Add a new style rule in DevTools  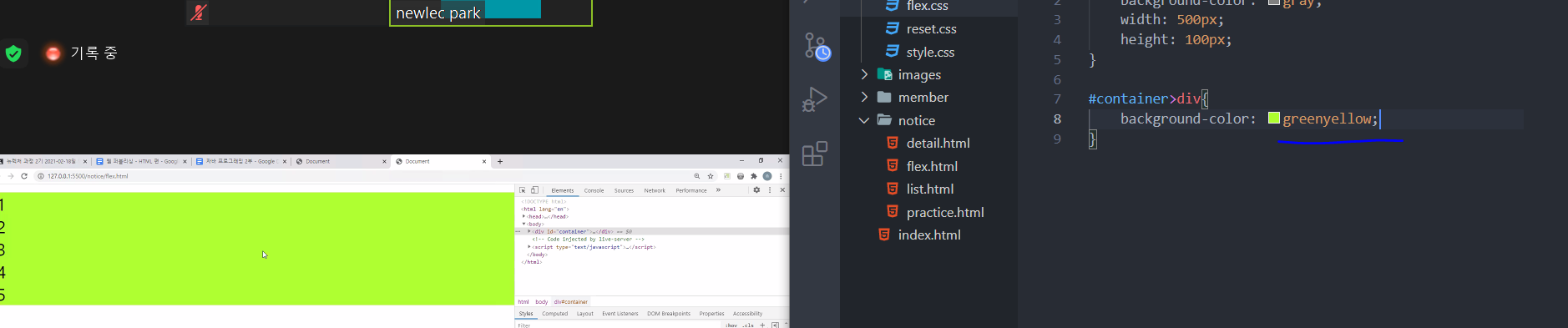pos(762,325)
